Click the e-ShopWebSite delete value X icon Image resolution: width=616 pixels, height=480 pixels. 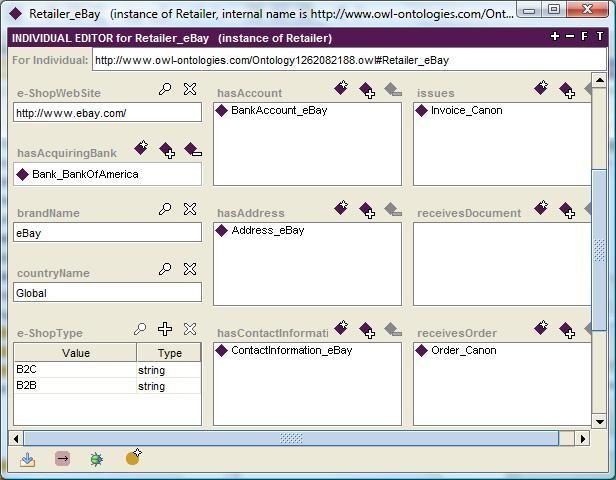coord(190,89)
